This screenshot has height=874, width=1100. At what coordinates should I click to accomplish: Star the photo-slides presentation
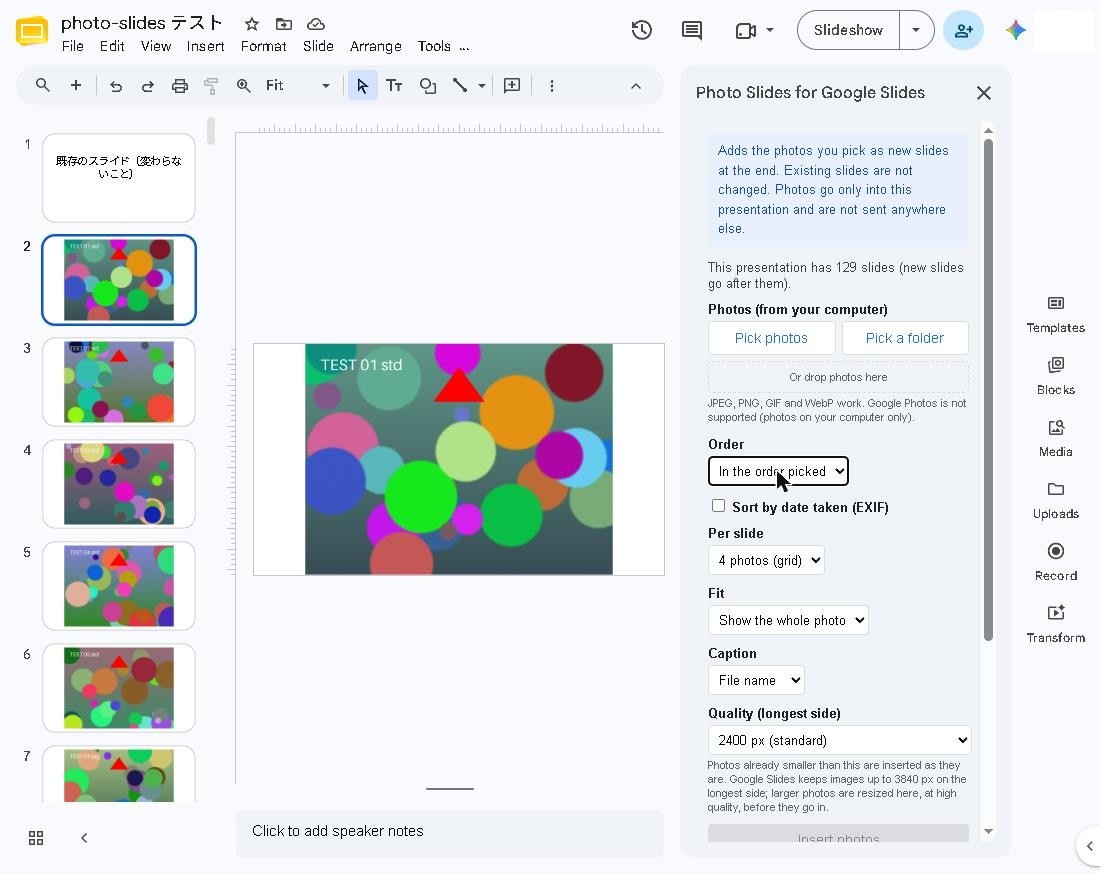coord(252,24)
